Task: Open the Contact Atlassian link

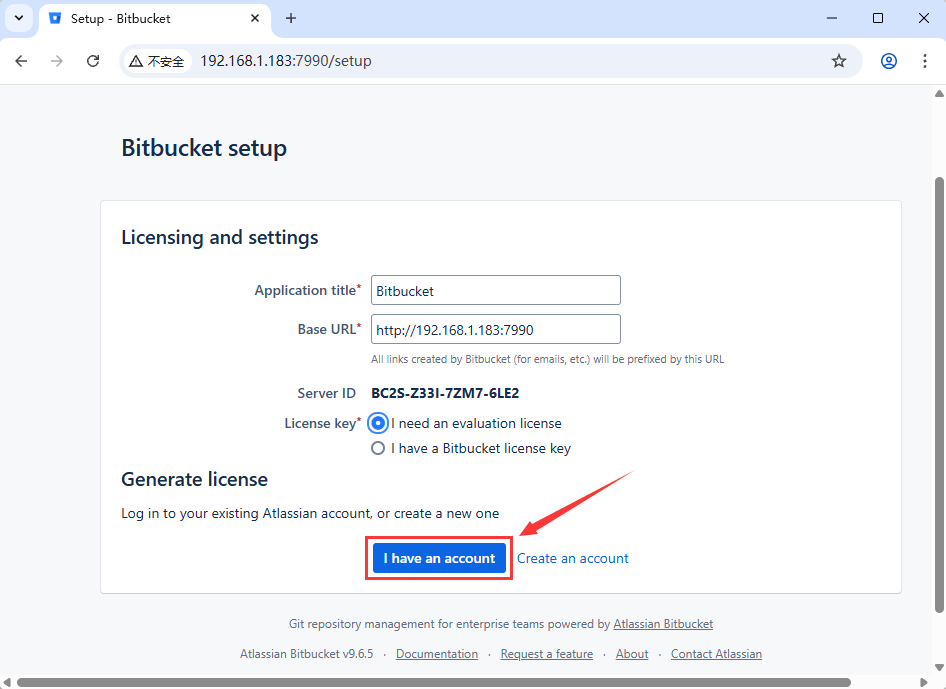Action: click(x=716, y=654)
